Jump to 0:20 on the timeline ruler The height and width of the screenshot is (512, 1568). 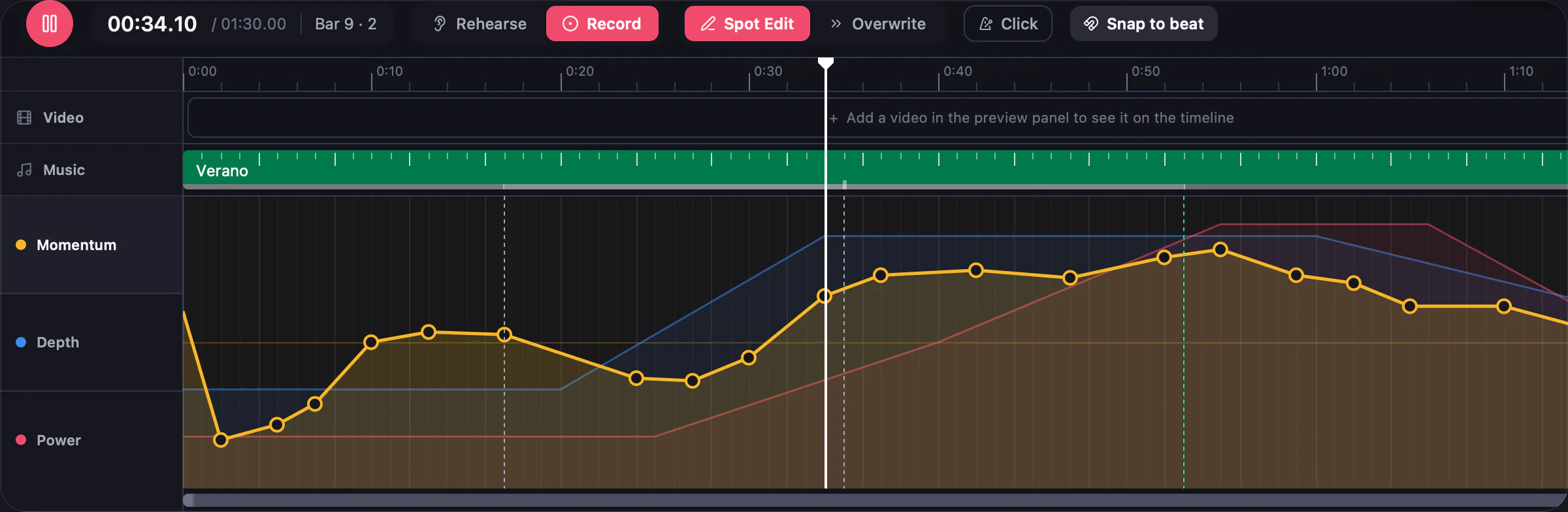[580, 71]
